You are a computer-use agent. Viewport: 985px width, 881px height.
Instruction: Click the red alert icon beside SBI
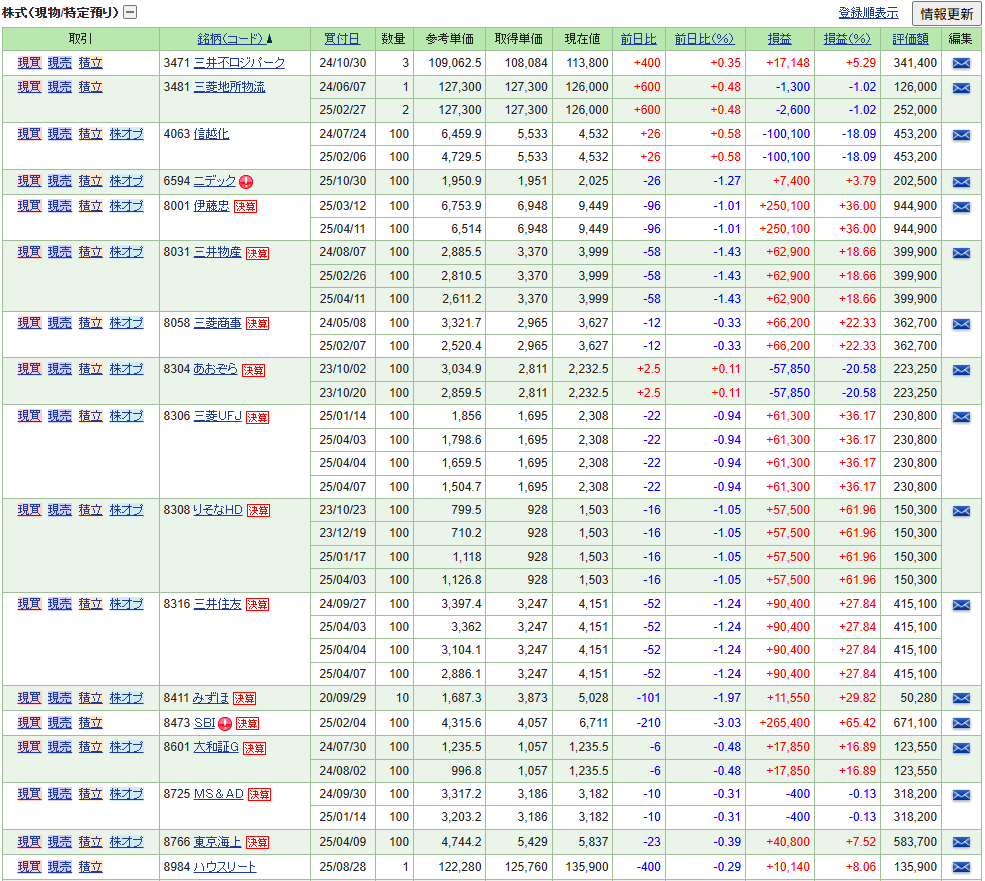click(225, 724)
